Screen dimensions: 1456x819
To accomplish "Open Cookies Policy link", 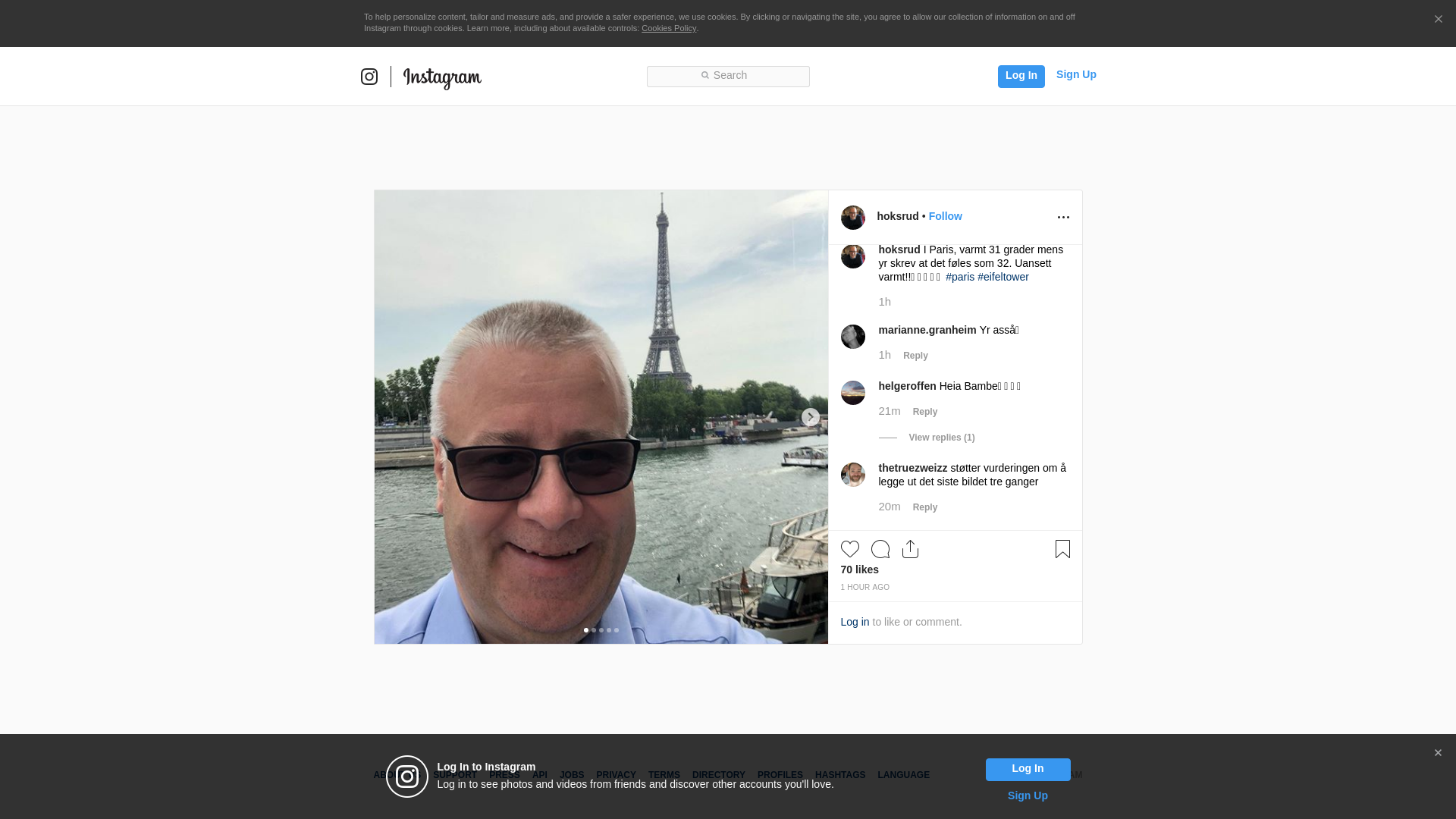I will tap(668, 28).
